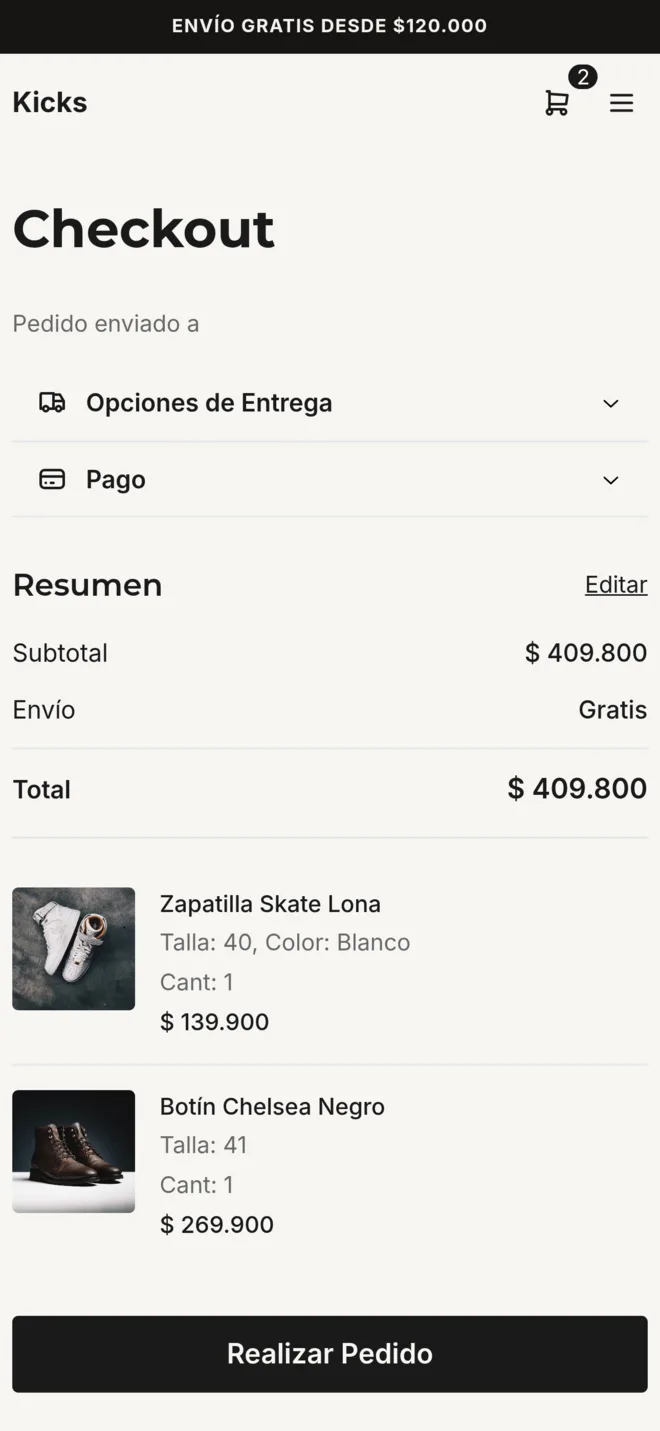Click the Envío Gratis value

pos(613,710)
